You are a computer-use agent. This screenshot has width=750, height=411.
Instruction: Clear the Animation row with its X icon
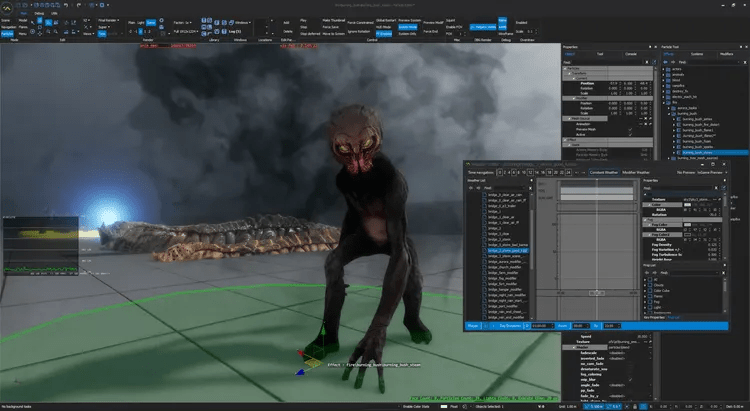pyautogui.click(x=646, y=124)
